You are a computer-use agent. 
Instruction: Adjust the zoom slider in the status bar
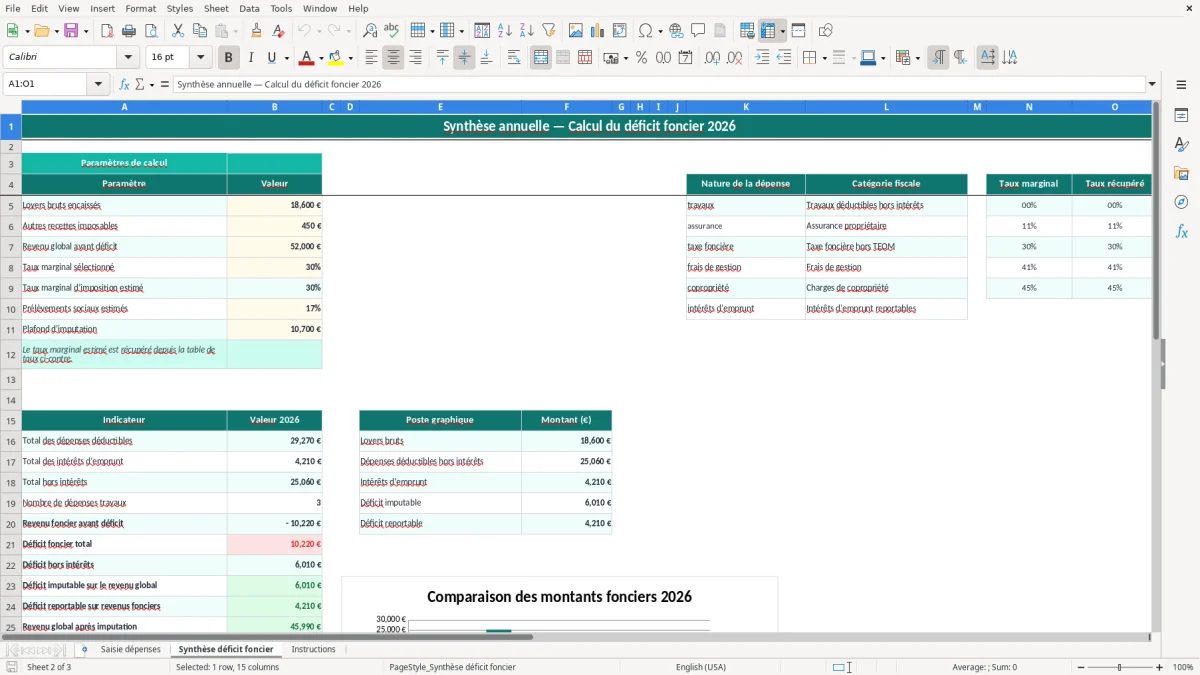point(1119,667)
